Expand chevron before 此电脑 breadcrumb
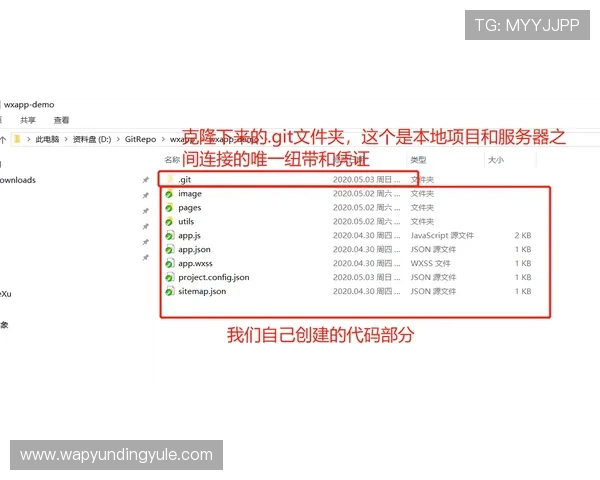The width and height of the screenshot is (600, 480). (29, 139)
